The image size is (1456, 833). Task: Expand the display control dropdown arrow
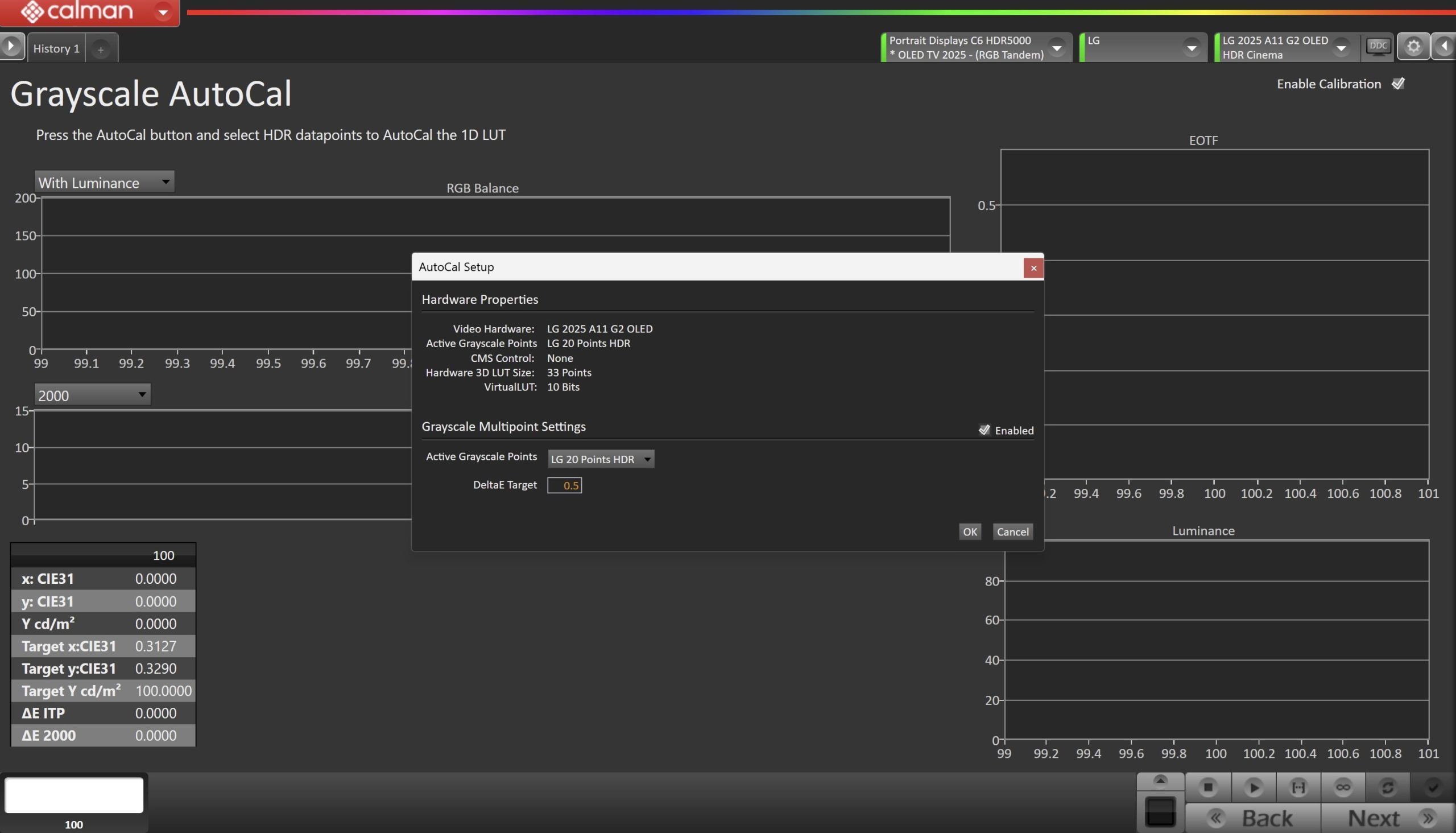pos(1341,47)
